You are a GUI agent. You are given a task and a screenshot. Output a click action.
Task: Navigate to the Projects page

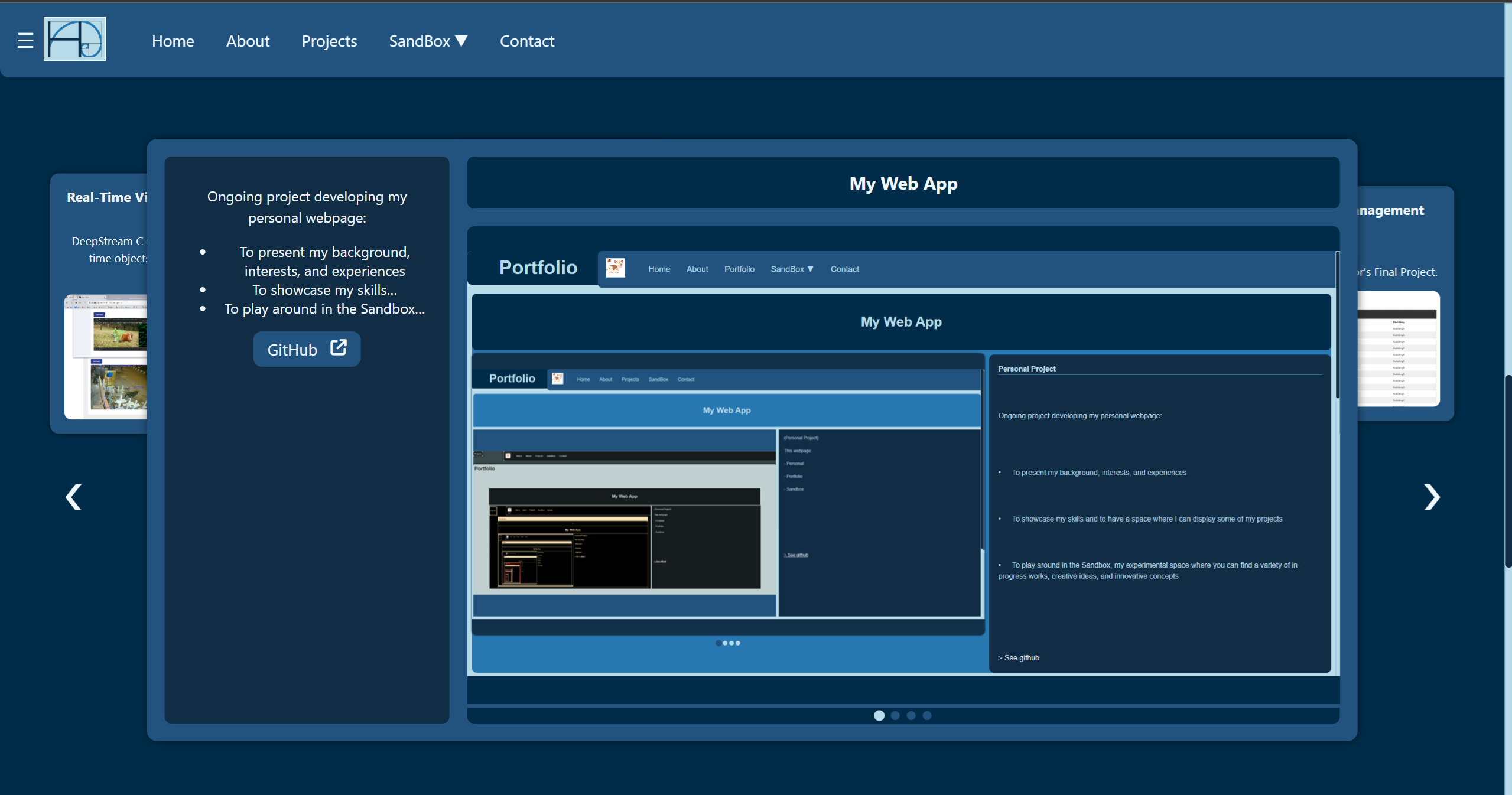coord(329,41)
